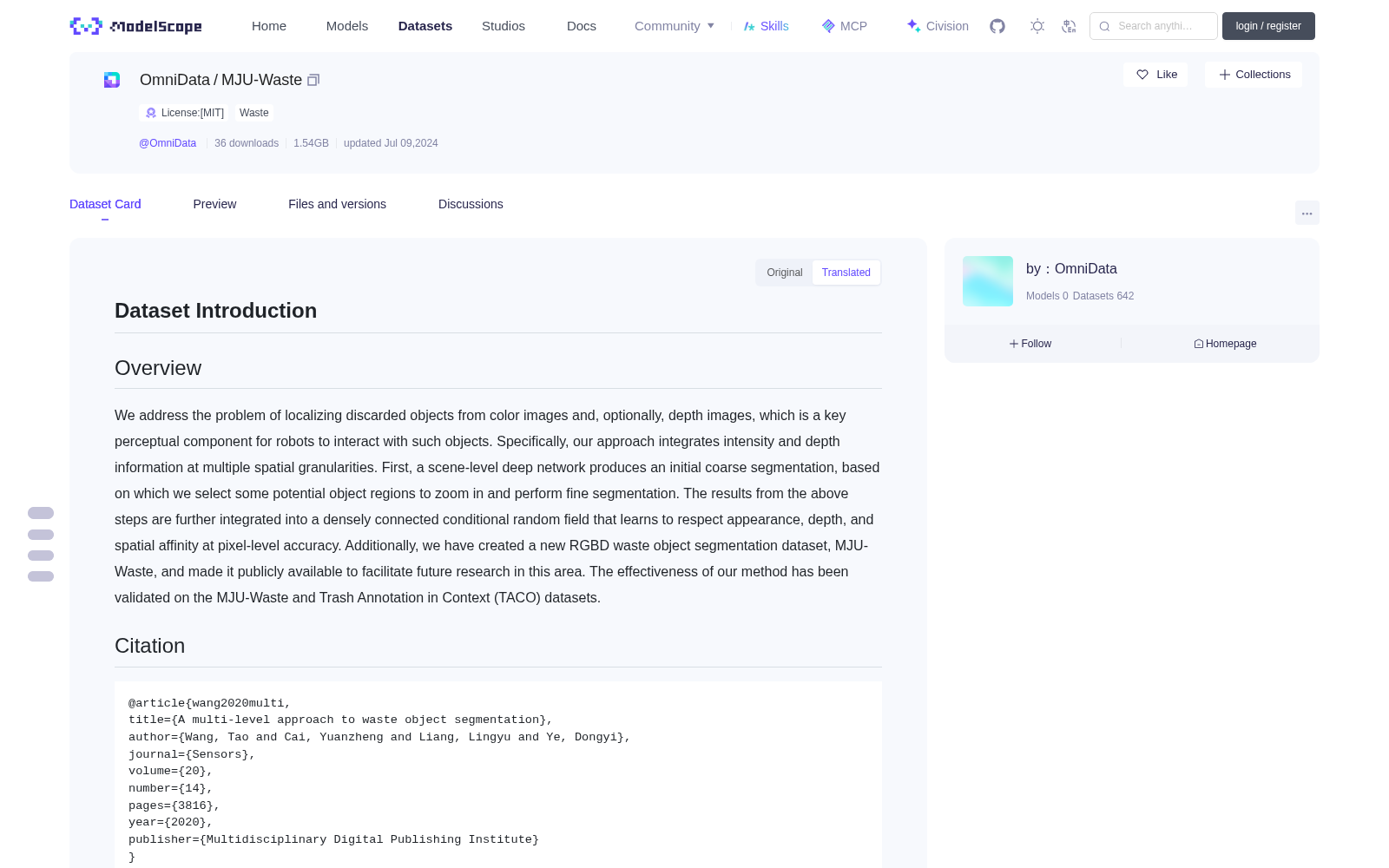
Task: Click the '1.54GB' size text
Action: tap(311, 143)
